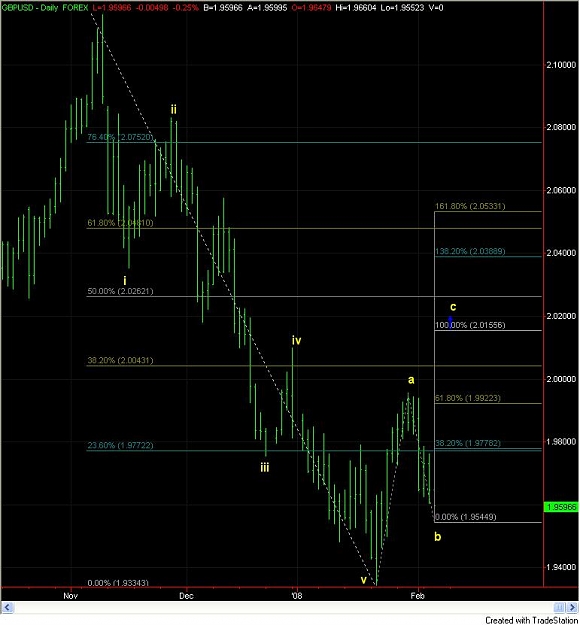Click the 61.80% (1.99223) extension label
The height and width of the screenshot is (625, 580).
tap(468, 398)
